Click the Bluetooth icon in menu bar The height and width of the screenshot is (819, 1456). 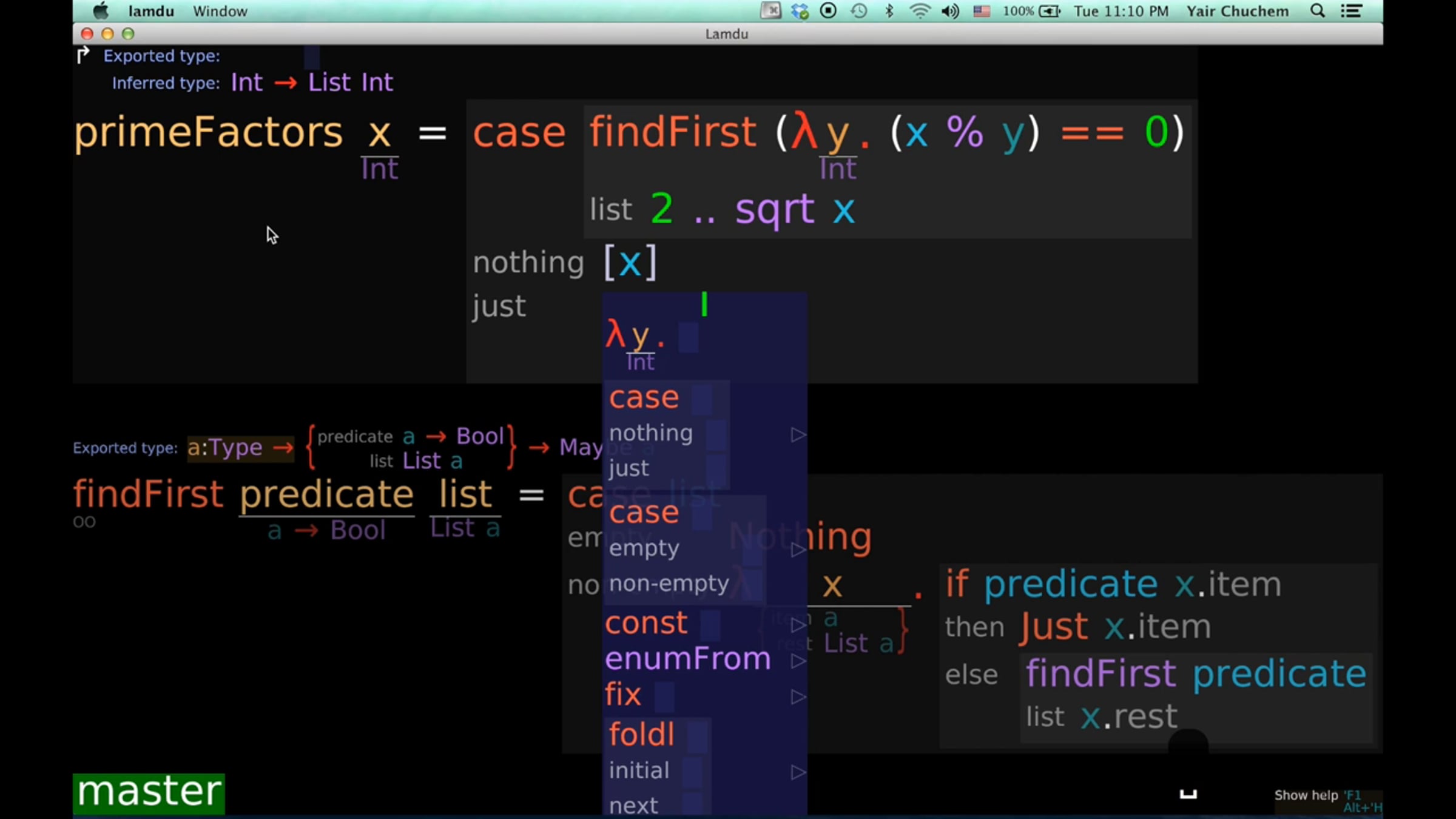click(x=889, y=11)
